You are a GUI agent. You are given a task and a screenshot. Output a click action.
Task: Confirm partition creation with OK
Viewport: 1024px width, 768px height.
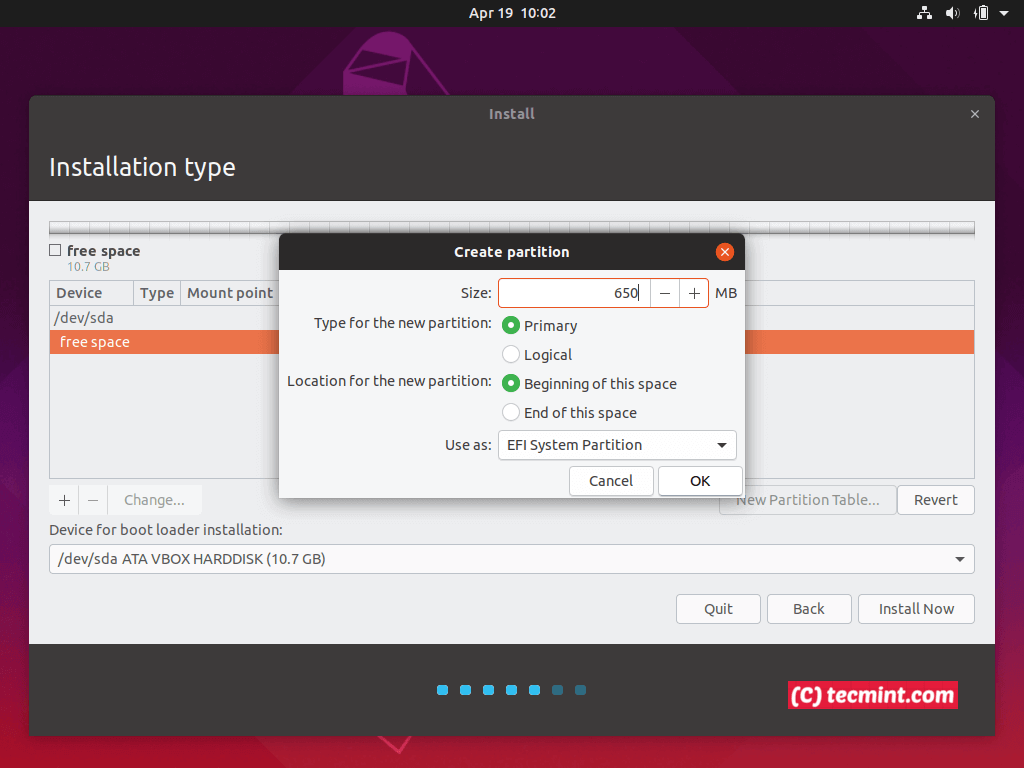(x=699, y=480)
